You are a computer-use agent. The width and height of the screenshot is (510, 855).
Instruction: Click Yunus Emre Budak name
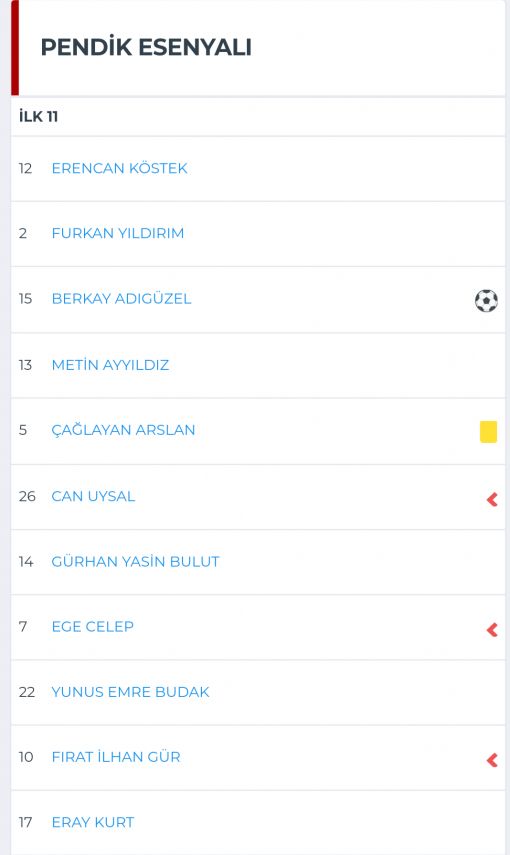130,692
